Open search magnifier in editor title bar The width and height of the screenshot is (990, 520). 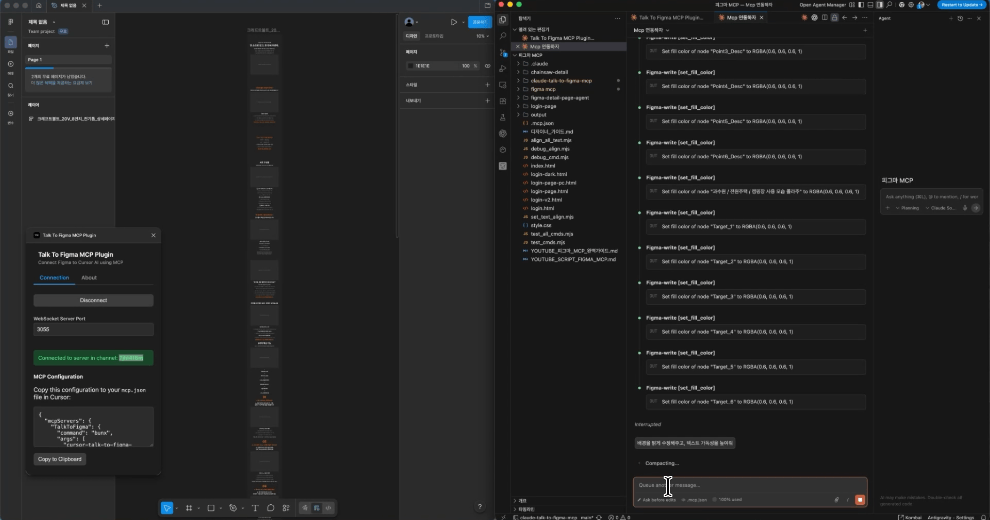coord(889,5)
